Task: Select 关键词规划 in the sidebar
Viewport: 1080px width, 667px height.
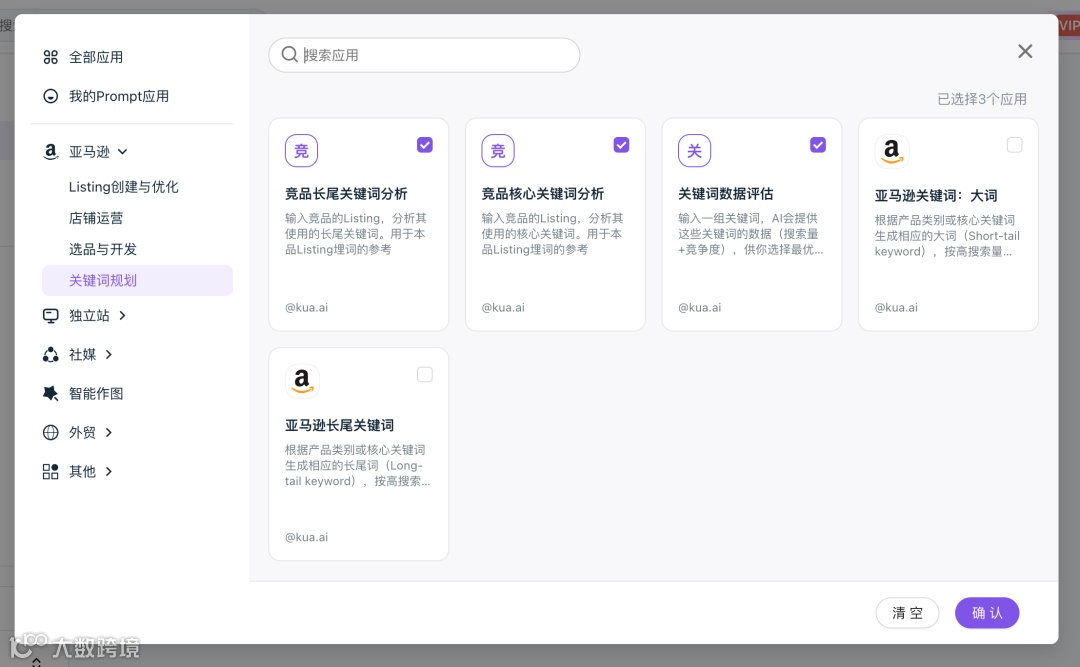Action: click(102, 280)
